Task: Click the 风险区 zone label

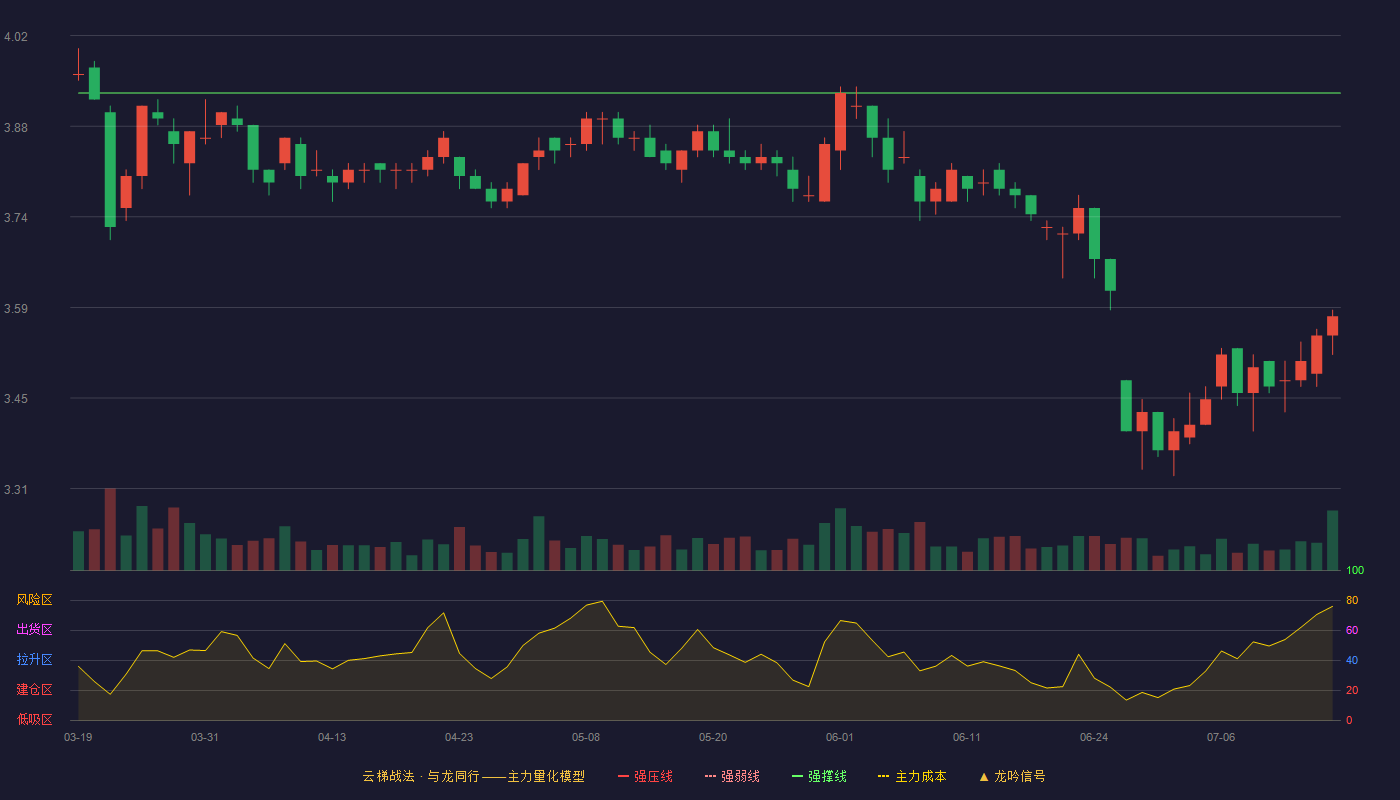Action: click(x=34, y=600)
